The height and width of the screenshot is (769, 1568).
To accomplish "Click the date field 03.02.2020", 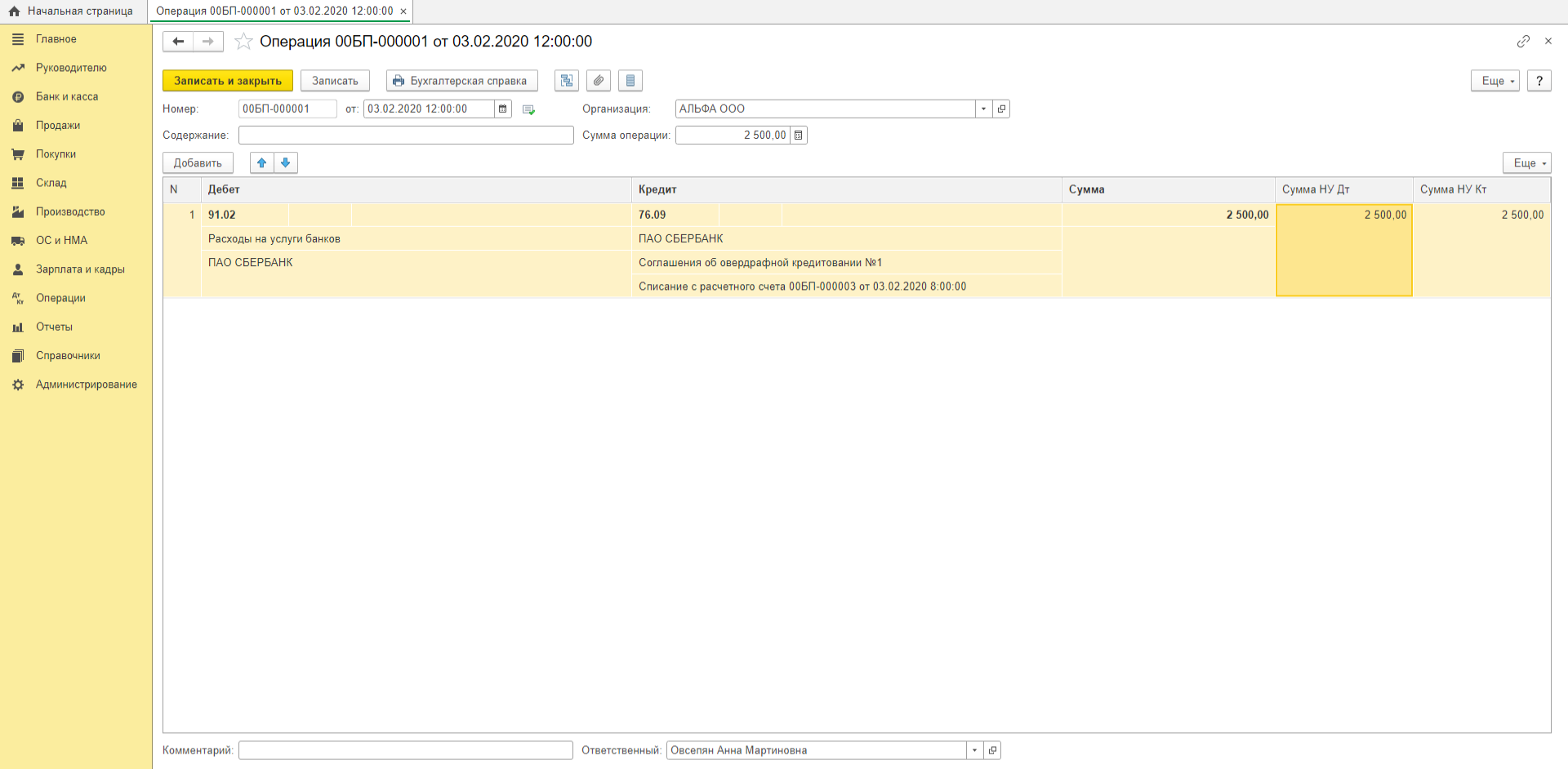I will 429,109.
